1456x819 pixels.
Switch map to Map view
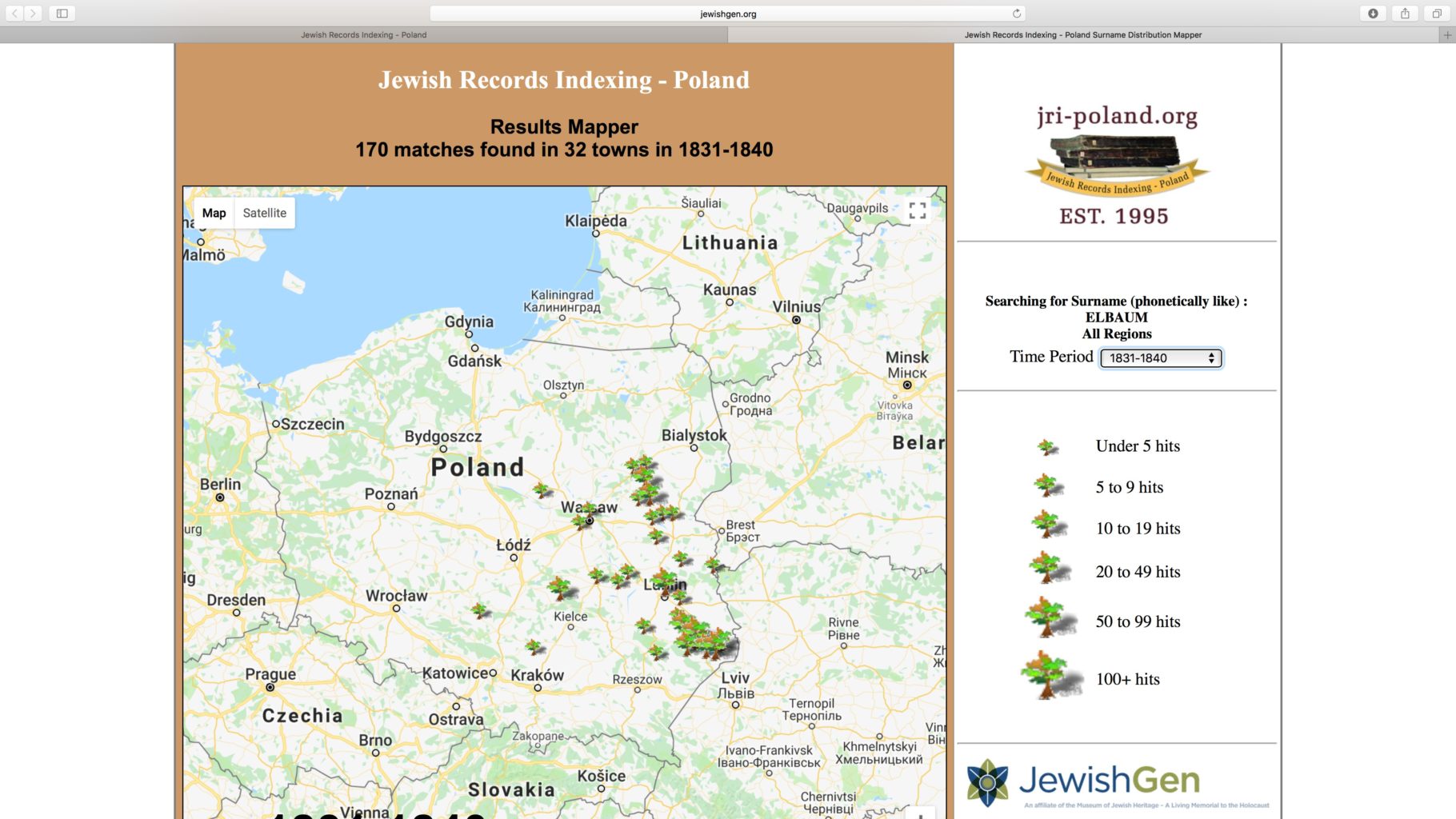tap(214, 213)
